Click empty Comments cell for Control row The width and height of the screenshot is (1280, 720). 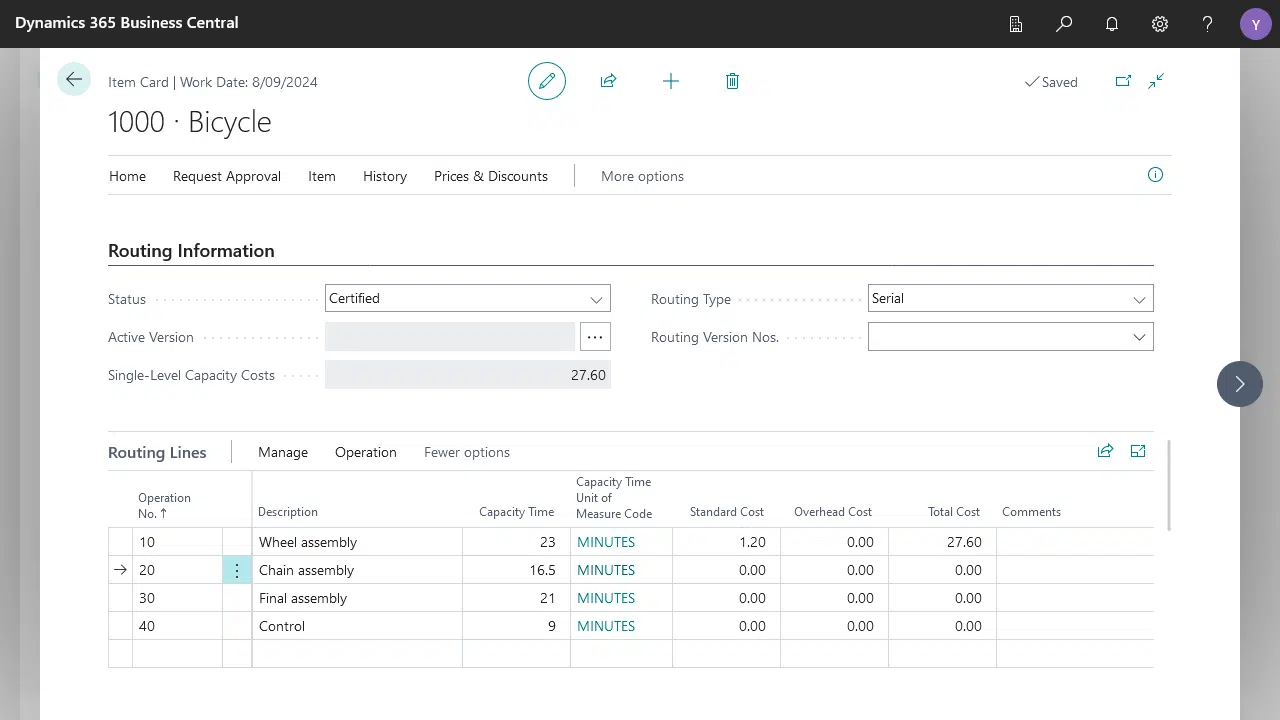[1075, 626]
